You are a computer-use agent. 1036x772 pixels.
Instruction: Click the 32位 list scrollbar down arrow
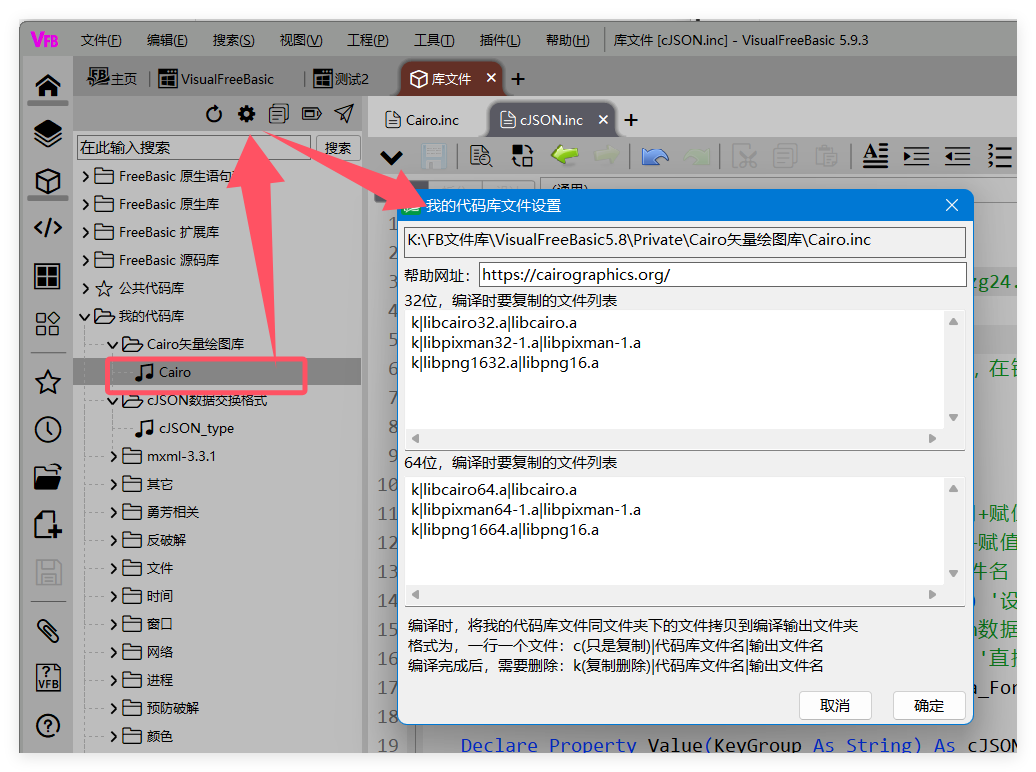coord(953,418)
